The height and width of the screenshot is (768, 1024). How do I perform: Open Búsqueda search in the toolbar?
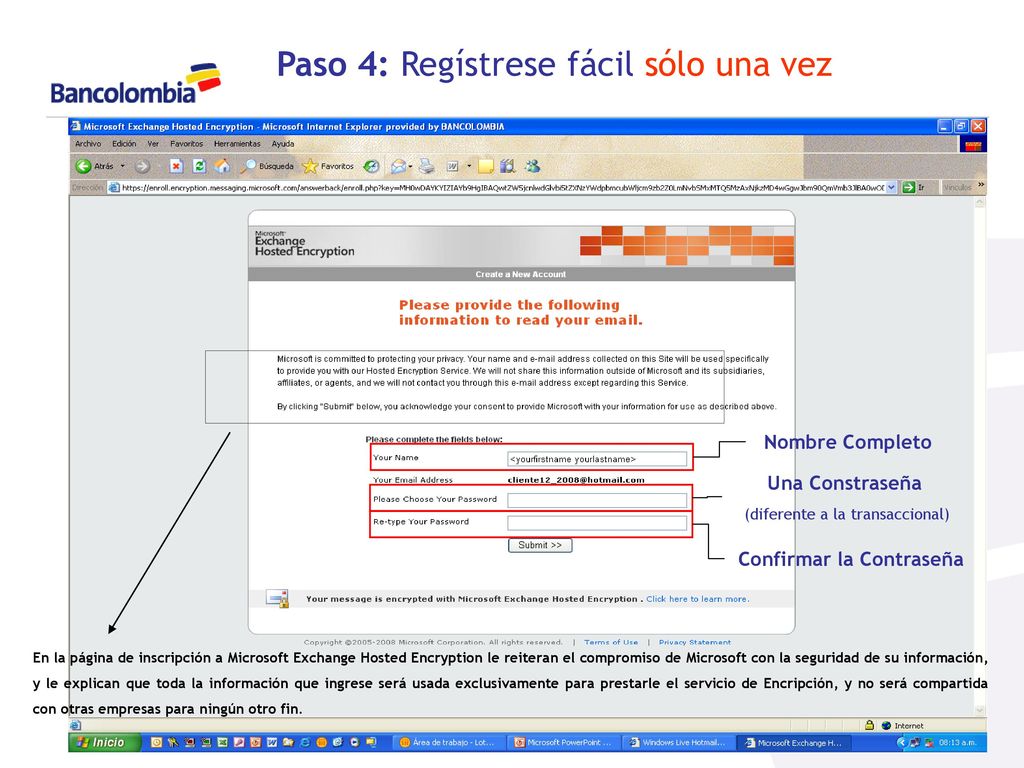point(267,167)
